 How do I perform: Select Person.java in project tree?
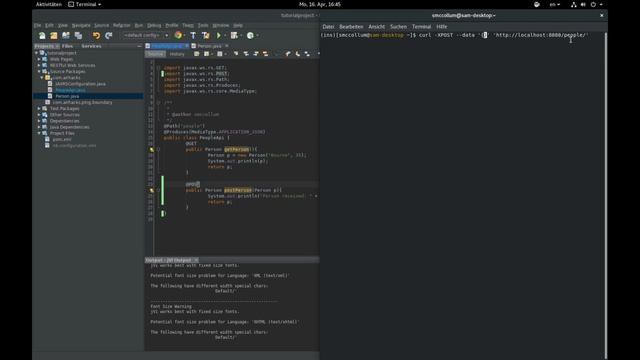click(67, 96)
